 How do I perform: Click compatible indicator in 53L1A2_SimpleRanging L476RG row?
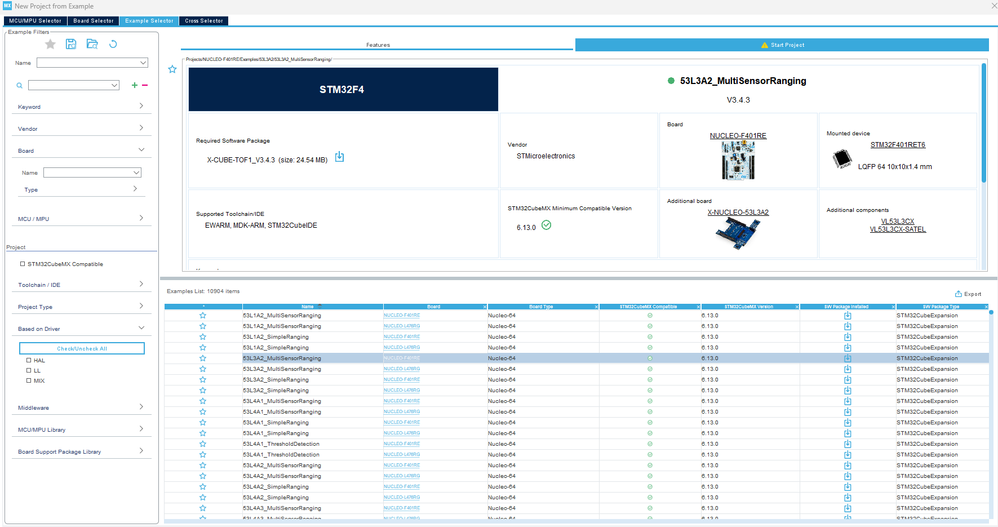click(650, 348)
